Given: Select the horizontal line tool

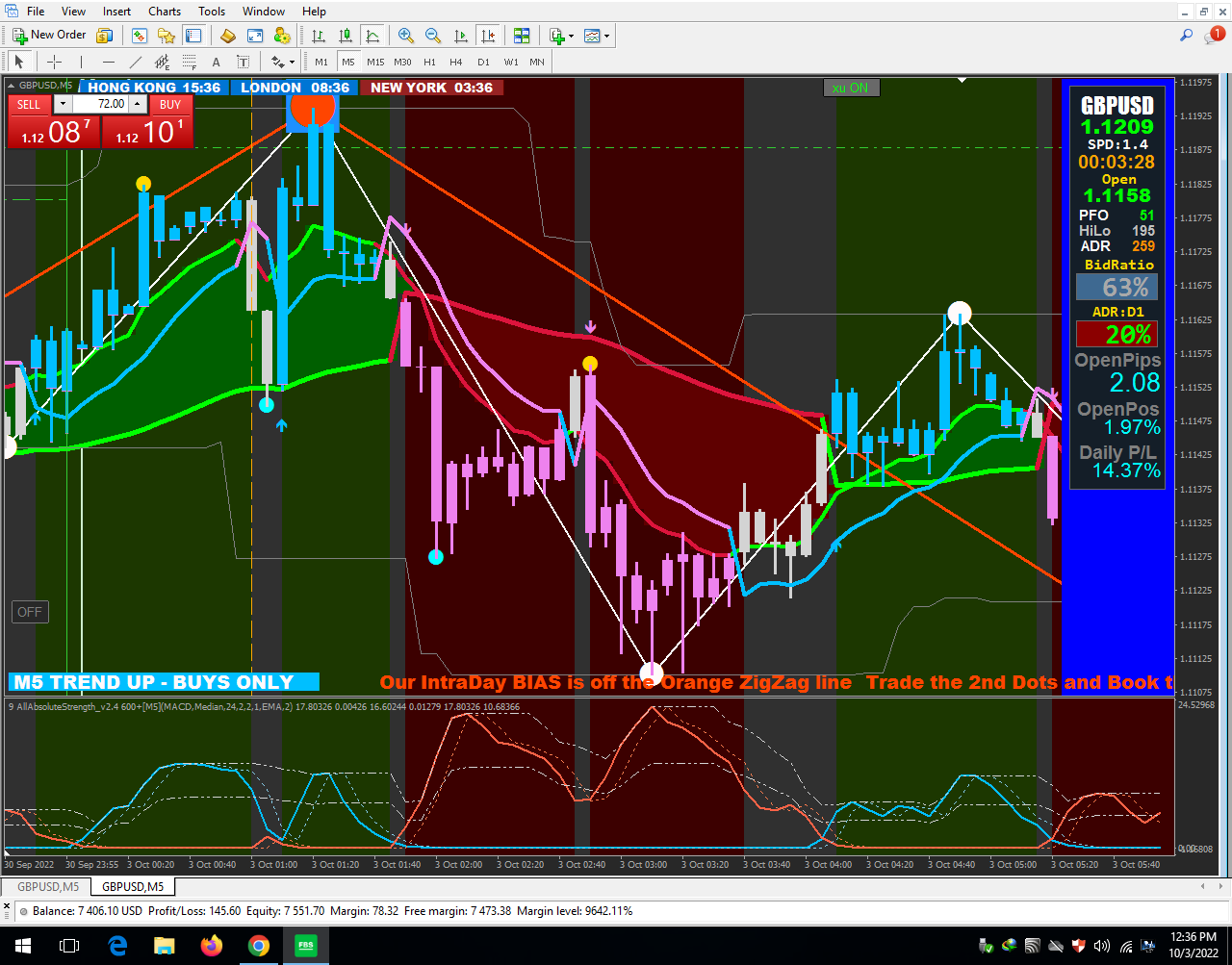Looking at the screenshot, I should (x=109, y=62).
